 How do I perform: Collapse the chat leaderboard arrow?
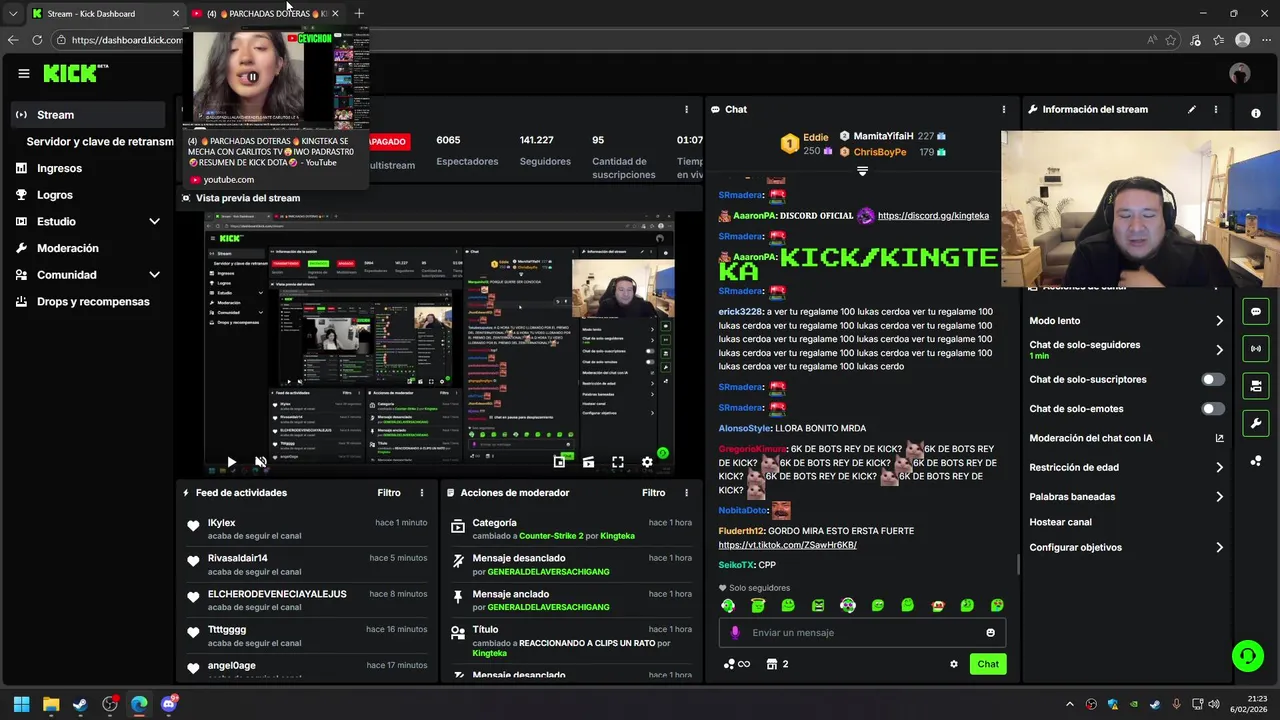(x=862, y=171)
